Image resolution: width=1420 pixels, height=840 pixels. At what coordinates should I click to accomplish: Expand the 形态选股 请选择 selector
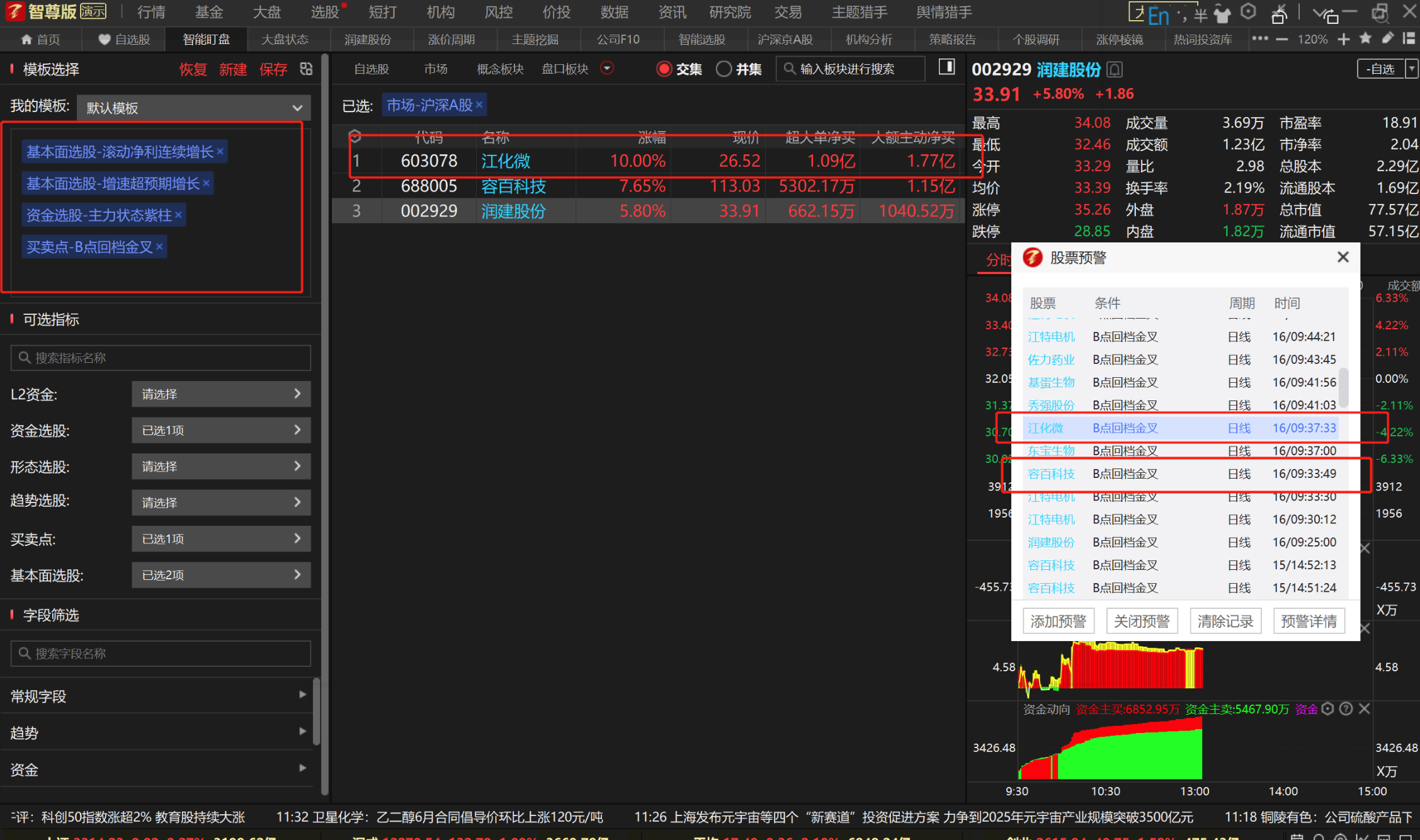point(221,467)
